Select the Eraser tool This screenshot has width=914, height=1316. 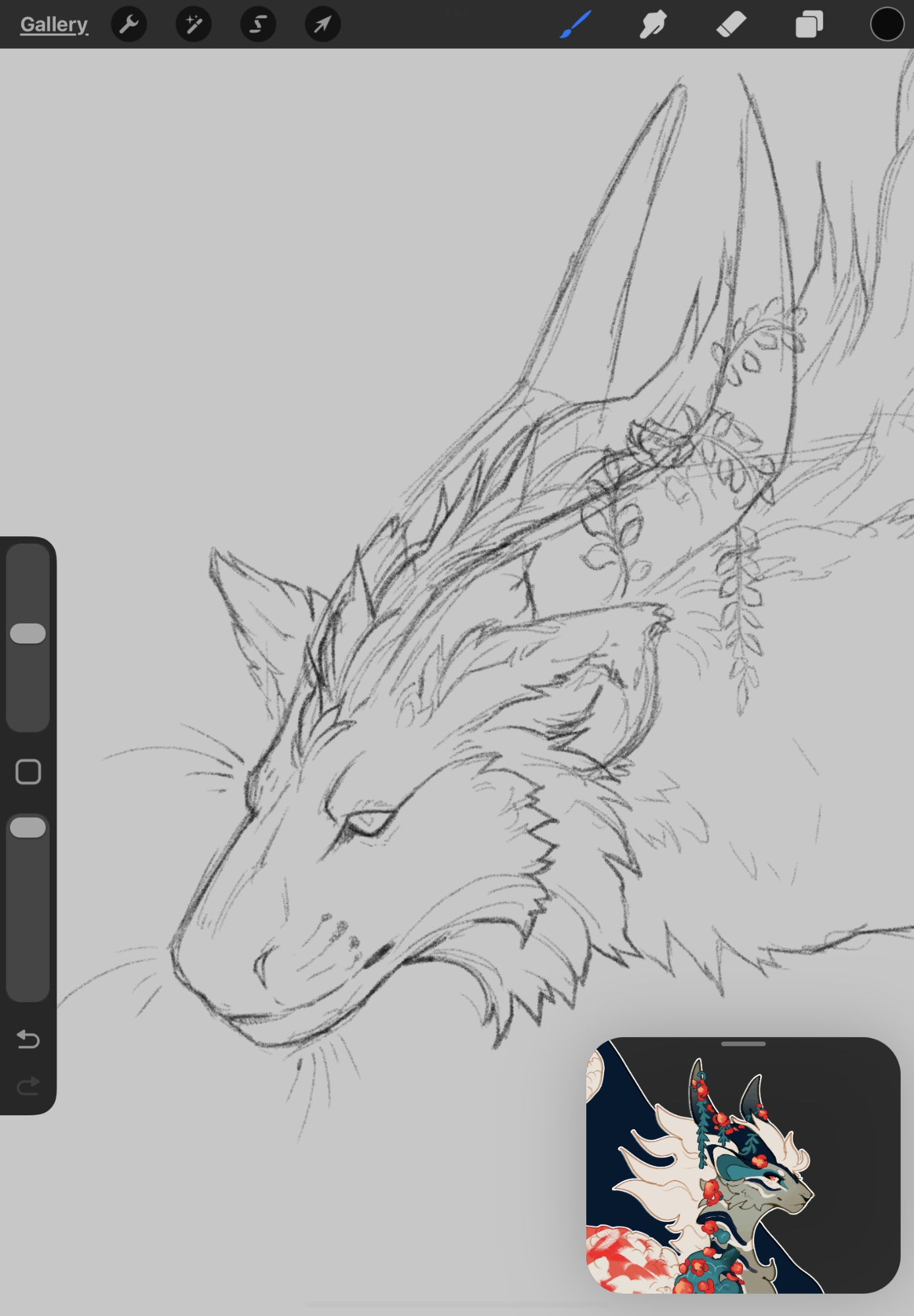[x=731, y=25]
